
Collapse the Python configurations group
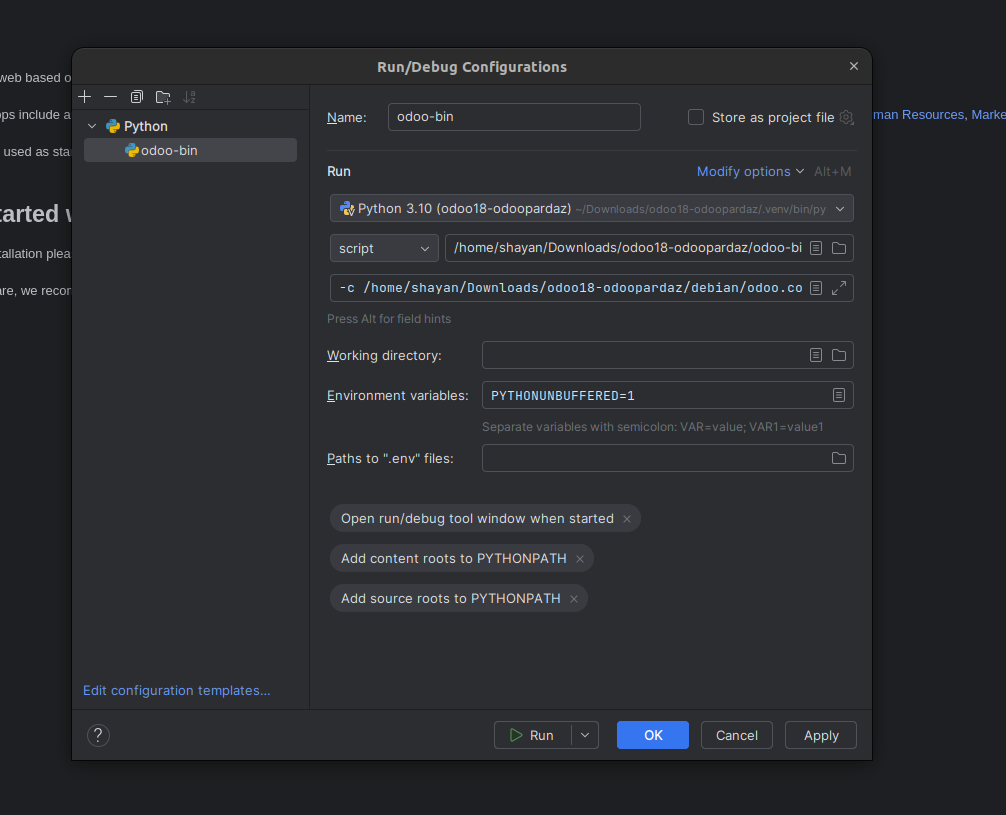[92, 126]
